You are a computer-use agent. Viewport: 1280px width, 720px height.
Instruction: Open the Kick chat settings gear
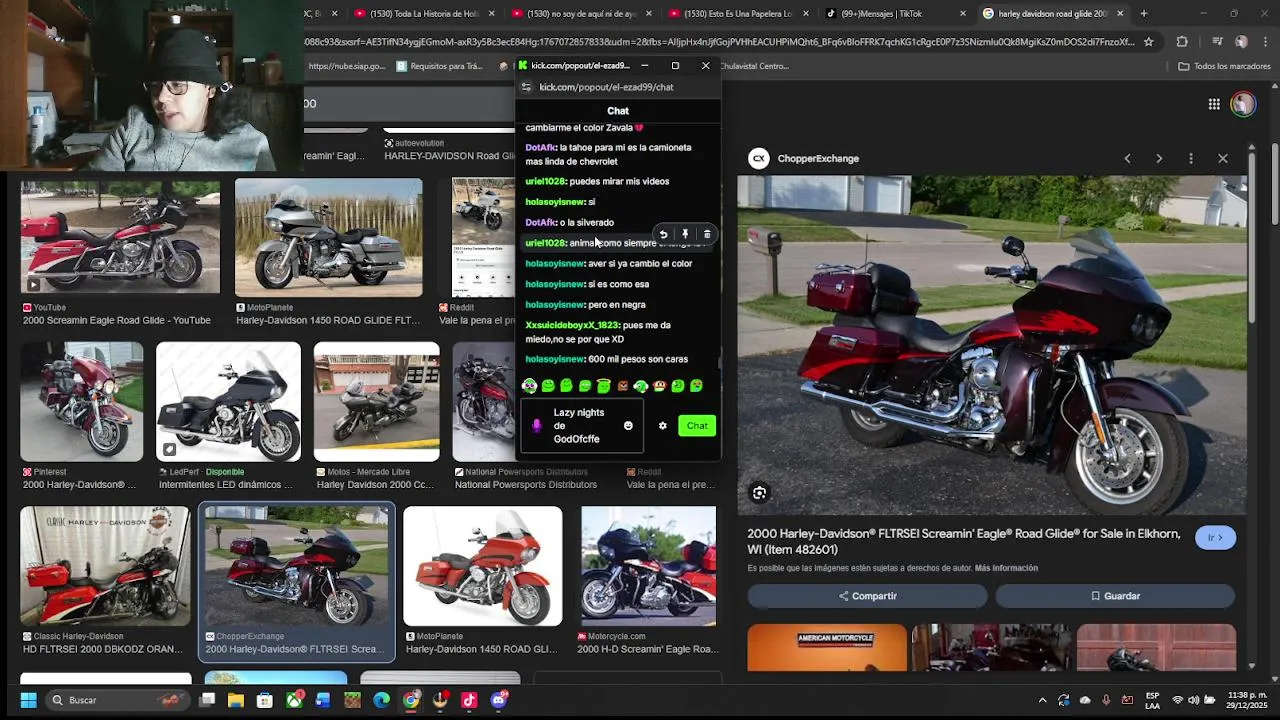[662, 426]
